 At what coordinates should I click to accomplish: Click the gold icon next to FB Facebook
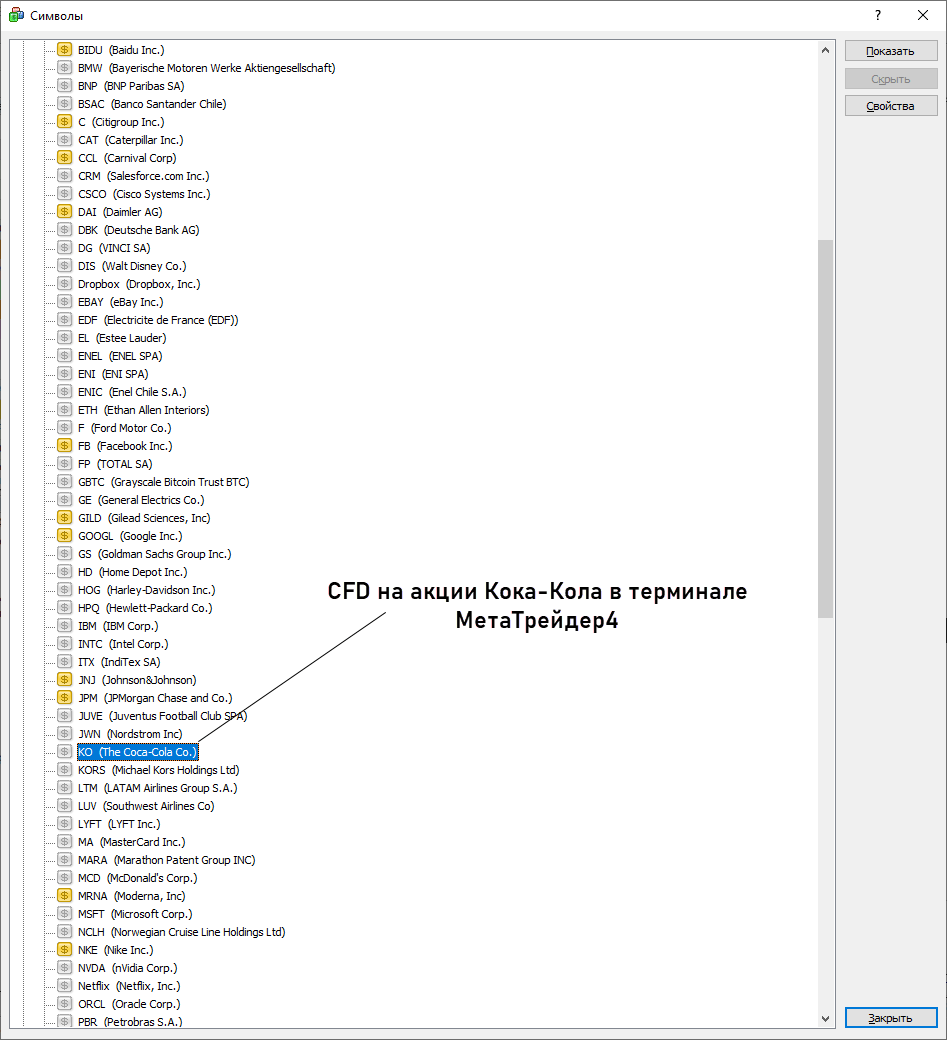pos(64,446)
